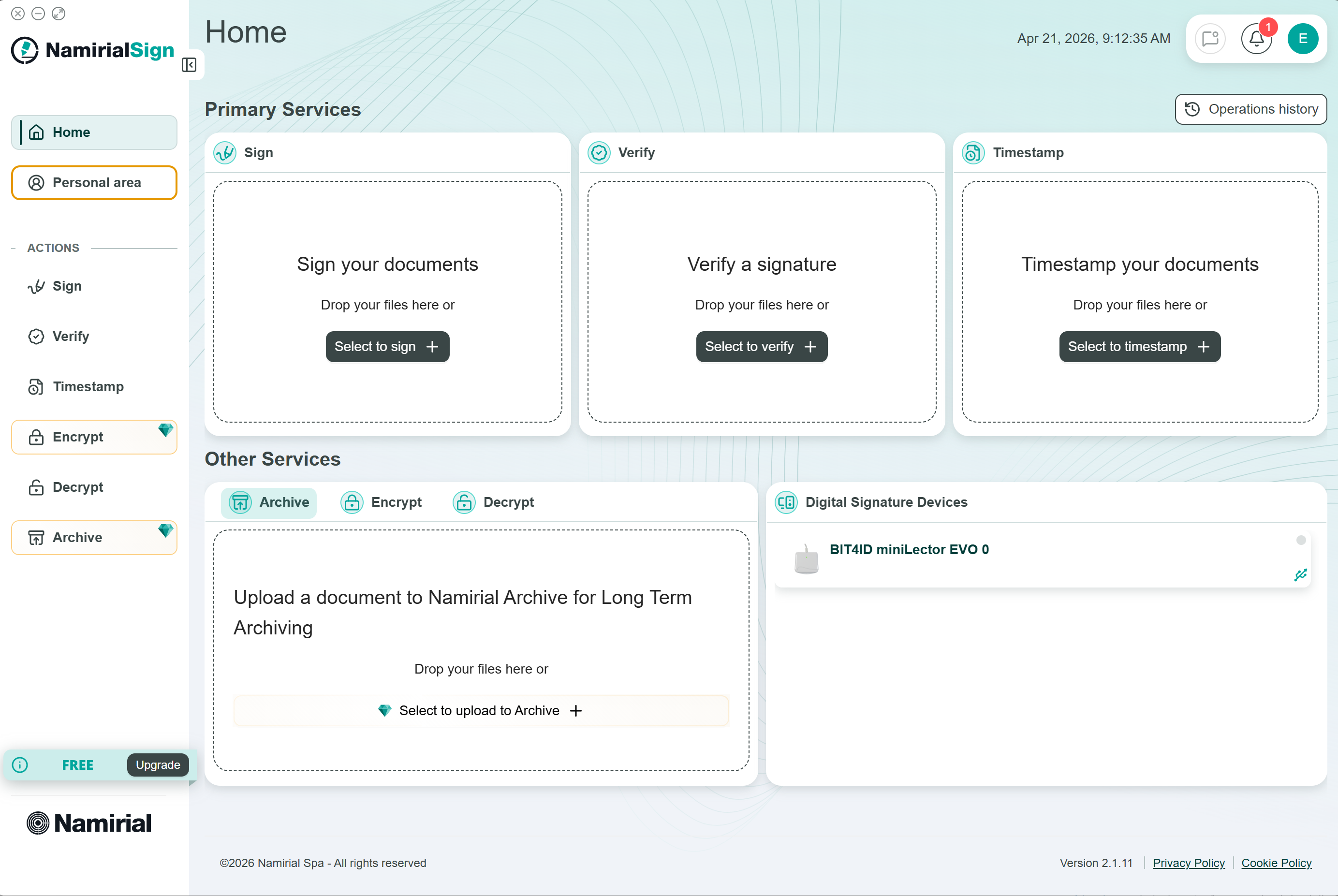
Task: Click the FREE plan info icon
Action: click(x=20, y=764)
